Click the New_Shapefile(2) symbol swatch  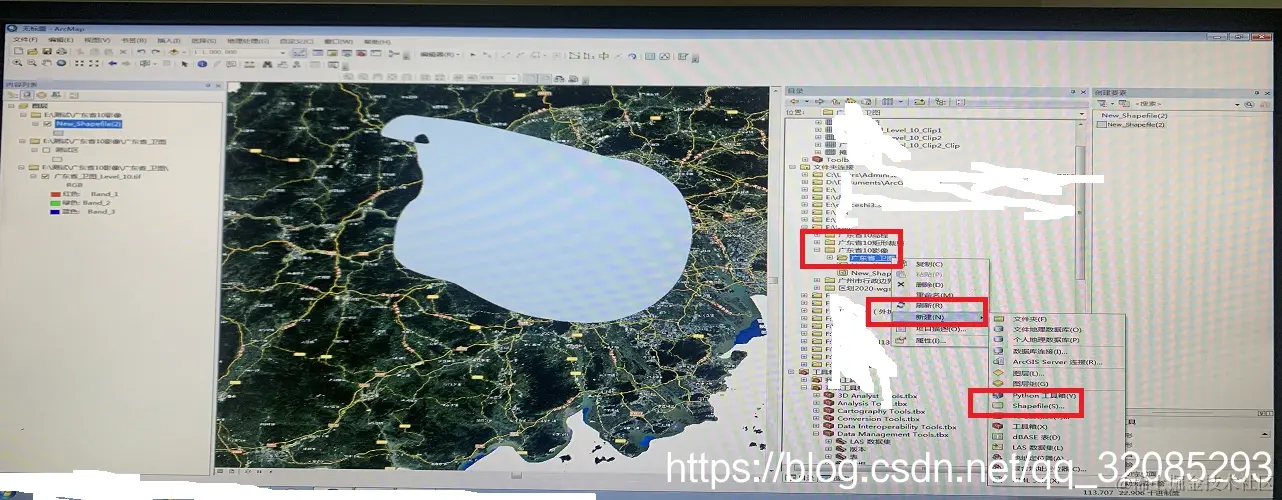tap(58, 133)
